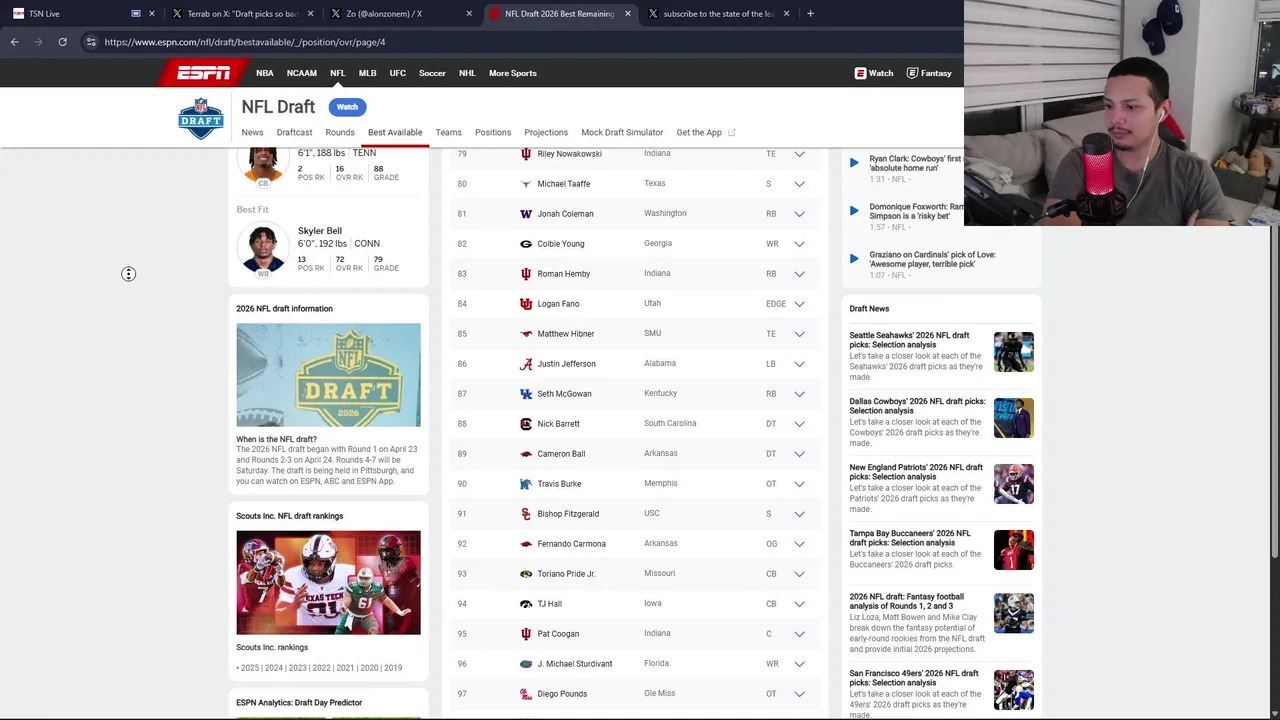Click the Tampa Bay Buccaneers article thumbnail
Viewport: 1280px width, 720px height.
pyautogui.click(x=1013, y=550)
